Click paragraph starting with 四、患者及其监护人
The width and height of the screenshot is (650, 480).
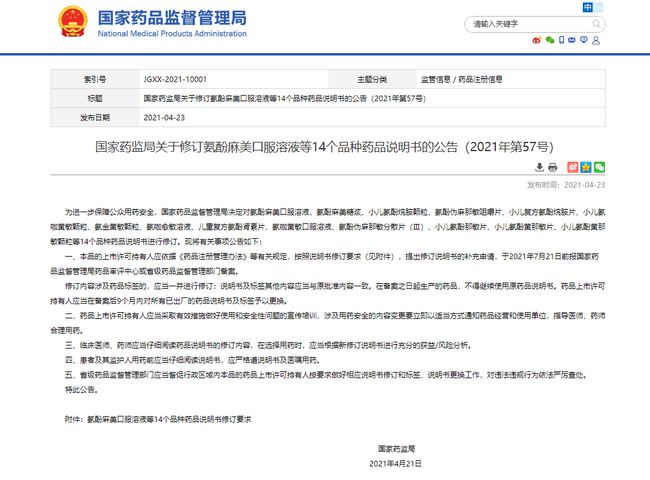point(193,360)
